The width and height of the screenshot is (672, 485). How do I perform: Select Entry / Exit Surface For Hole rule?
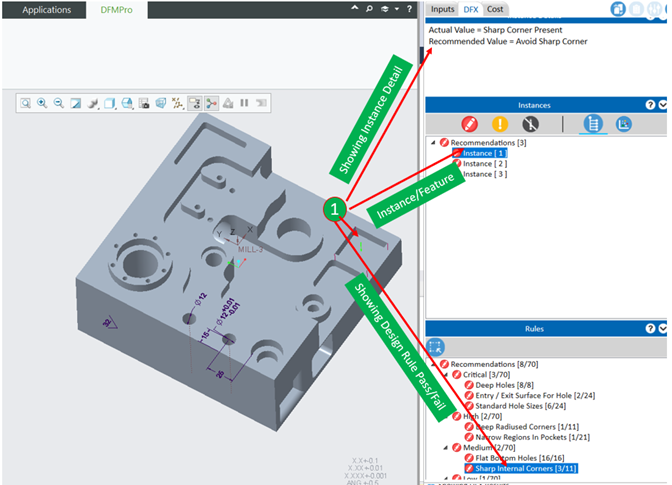point(535,395)
